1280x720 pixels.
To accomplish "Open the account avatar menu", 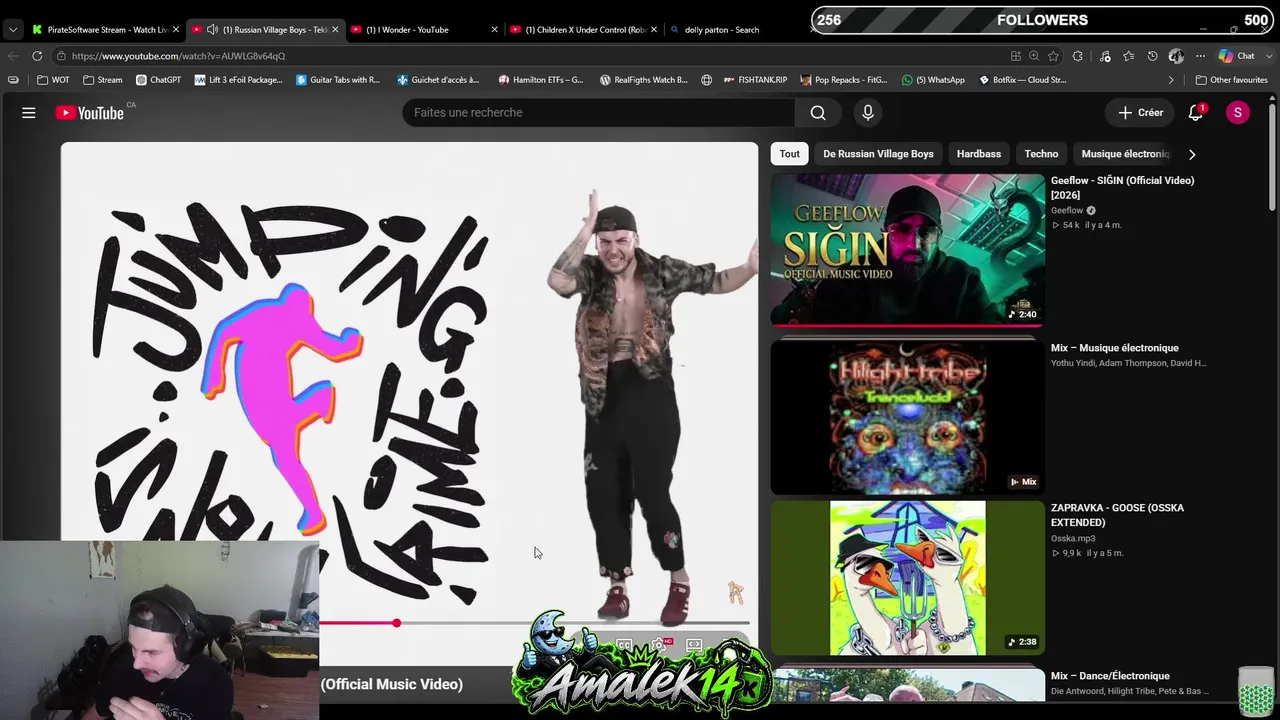I will pyautogui.click(x=1238, y=113).
